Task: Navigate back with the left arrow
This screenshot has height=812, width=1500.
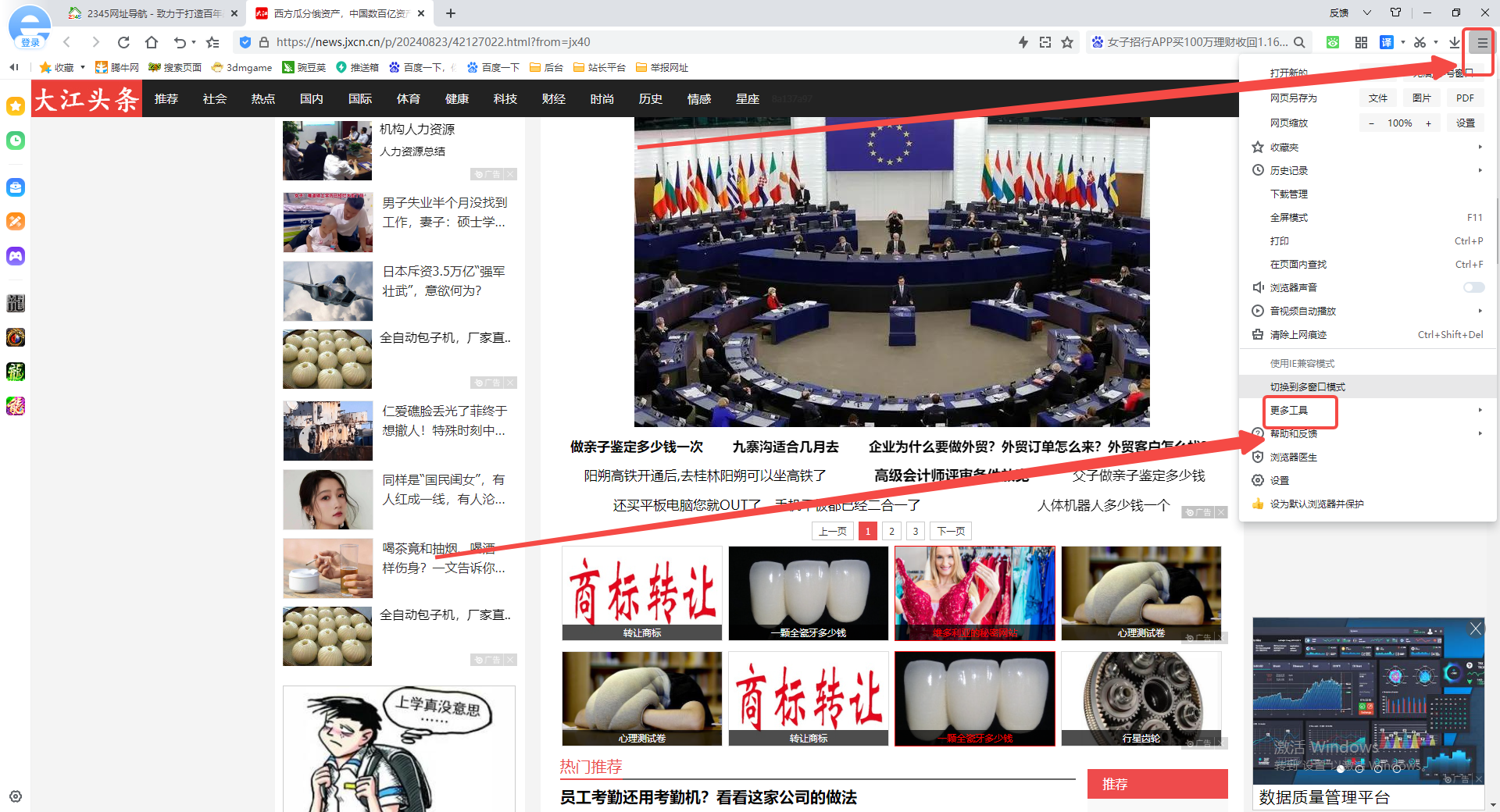Action: (67, 42)
